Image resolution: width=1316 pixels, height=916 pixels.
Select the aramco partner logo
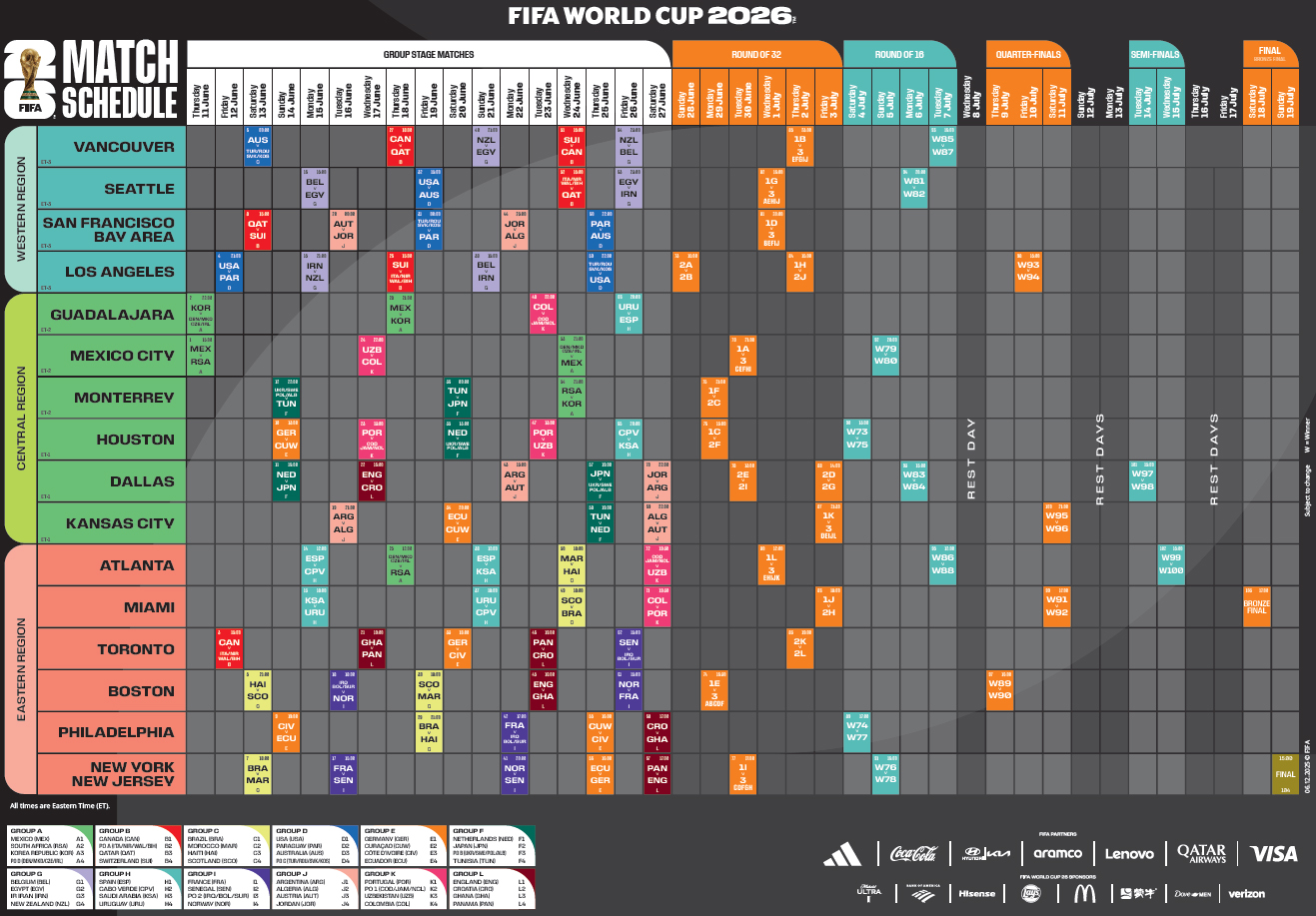click(x=1057, y=854)
